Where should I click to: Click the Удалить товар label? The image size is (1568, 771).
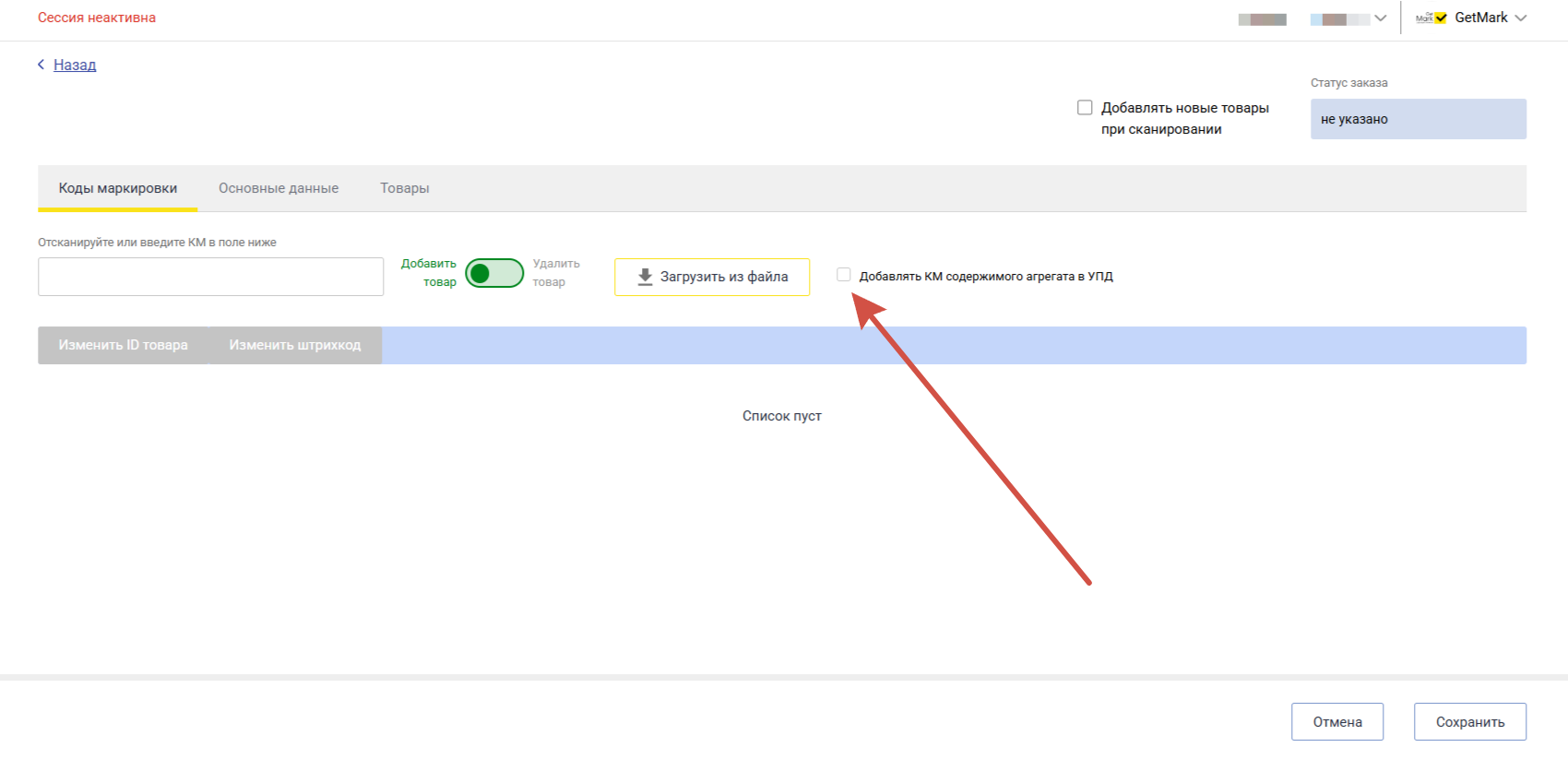click(x=556, y=273)
